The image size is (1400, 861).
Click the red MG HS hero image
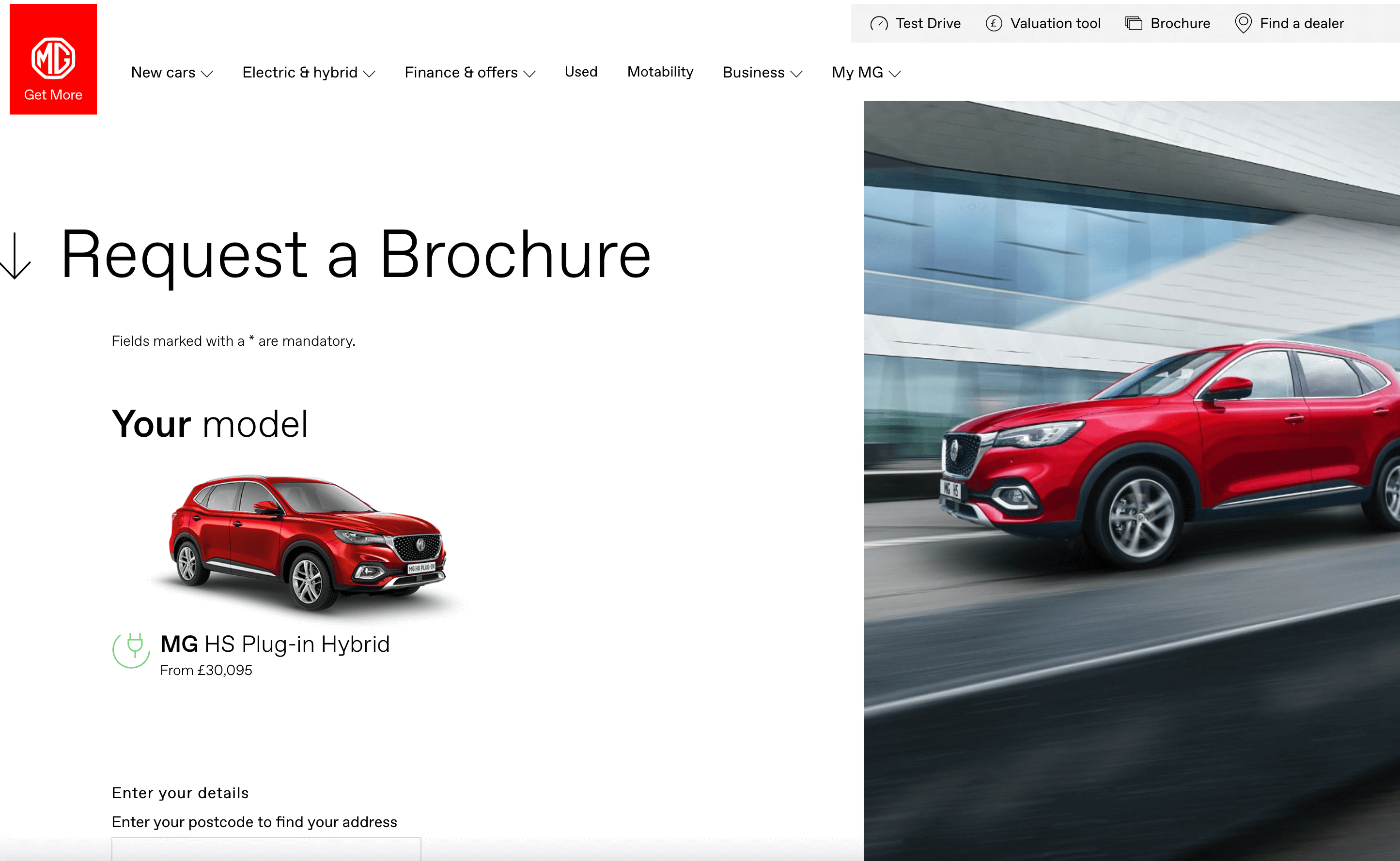pyautogui.click(x=1131, y=480)
